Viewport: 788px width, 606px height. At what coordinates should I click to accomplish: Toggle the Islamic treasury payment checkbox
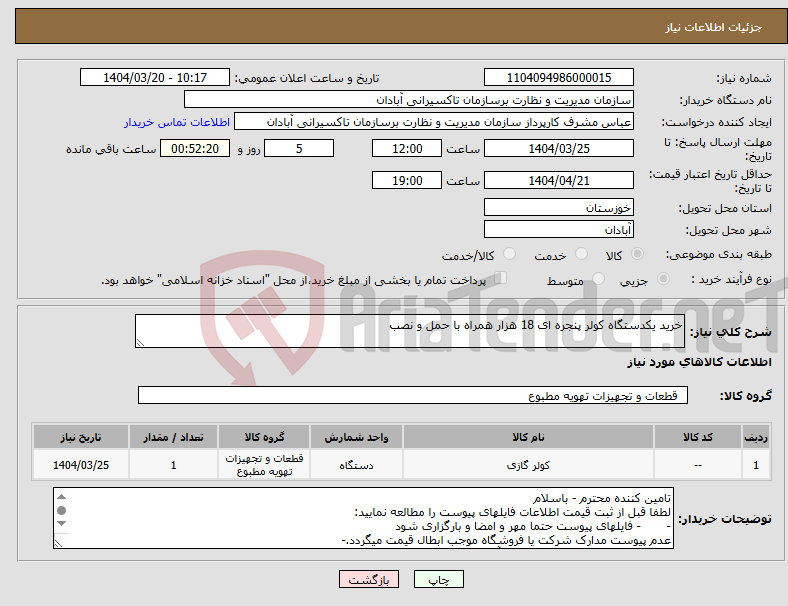coord(500,278)
